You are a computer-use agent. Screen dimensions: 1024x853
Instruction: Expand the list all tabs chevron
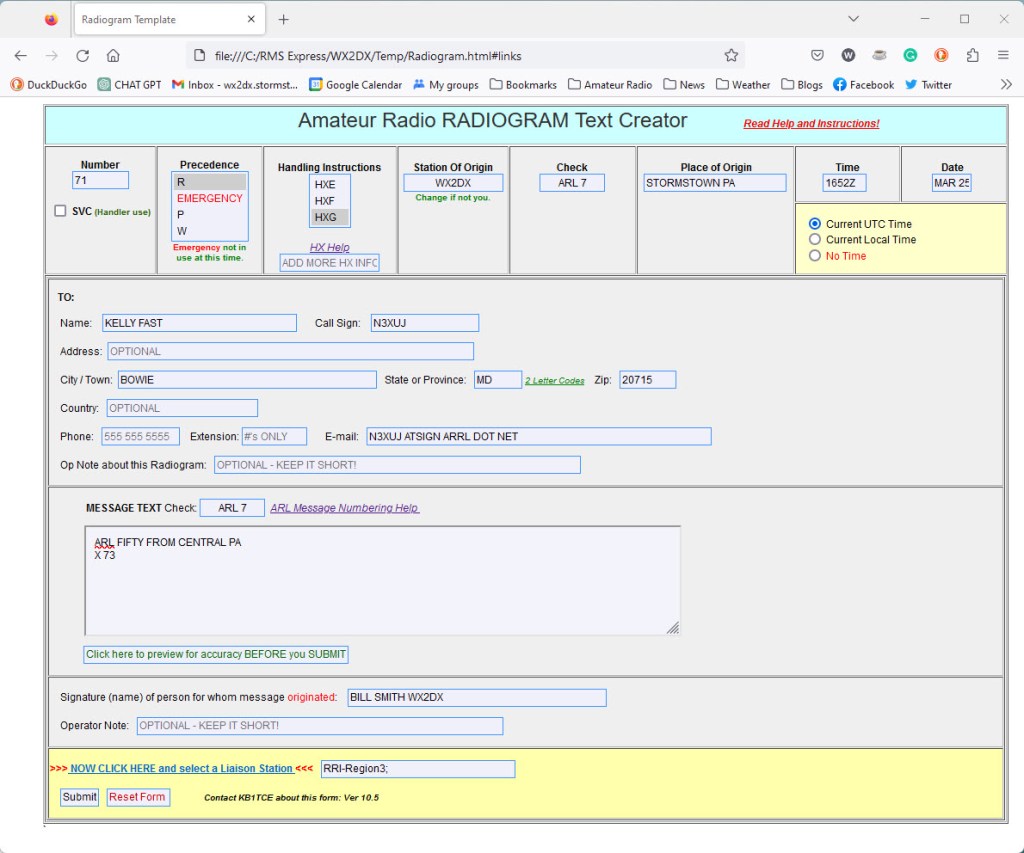[853, 19]
